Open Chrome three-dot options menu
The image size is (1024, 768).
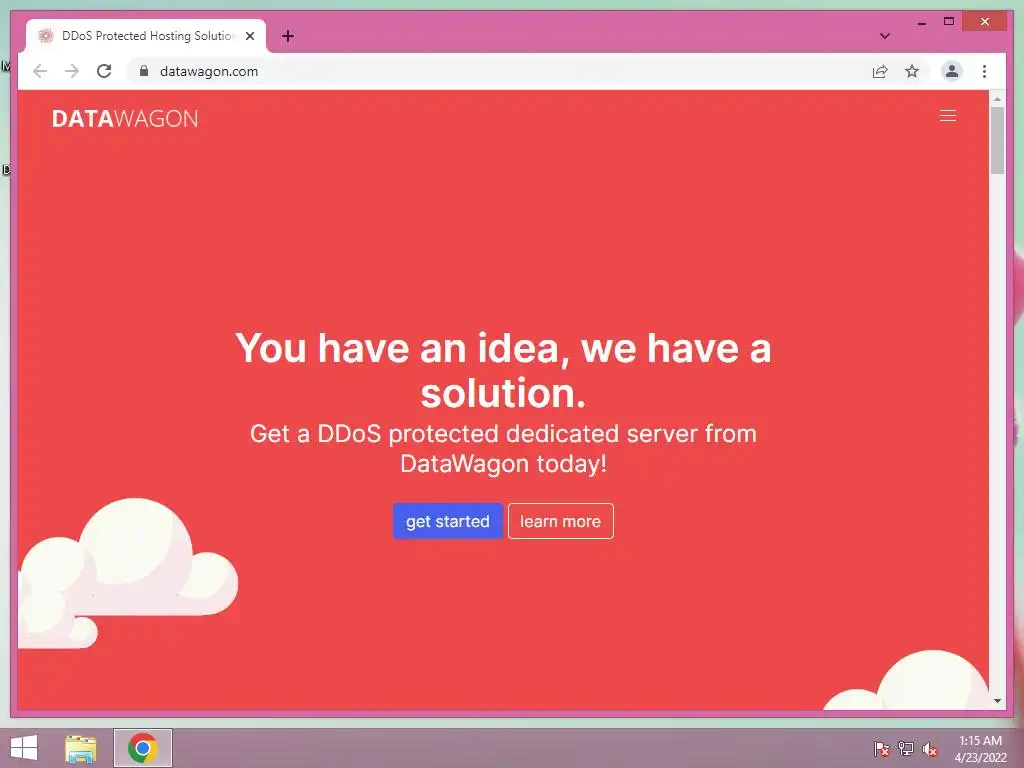coord(984,71)
